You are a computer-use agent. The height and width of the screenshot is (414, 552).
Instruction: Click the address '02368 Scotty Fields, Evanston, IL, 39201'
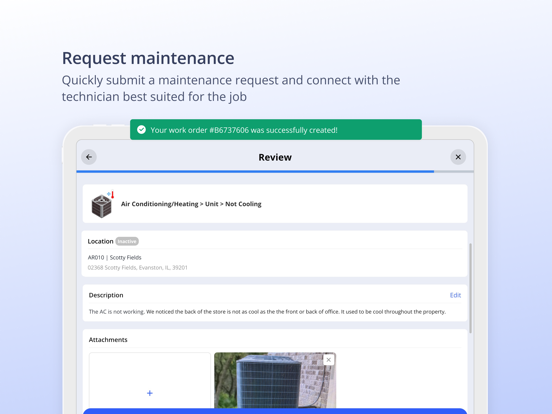click(137, 268)
